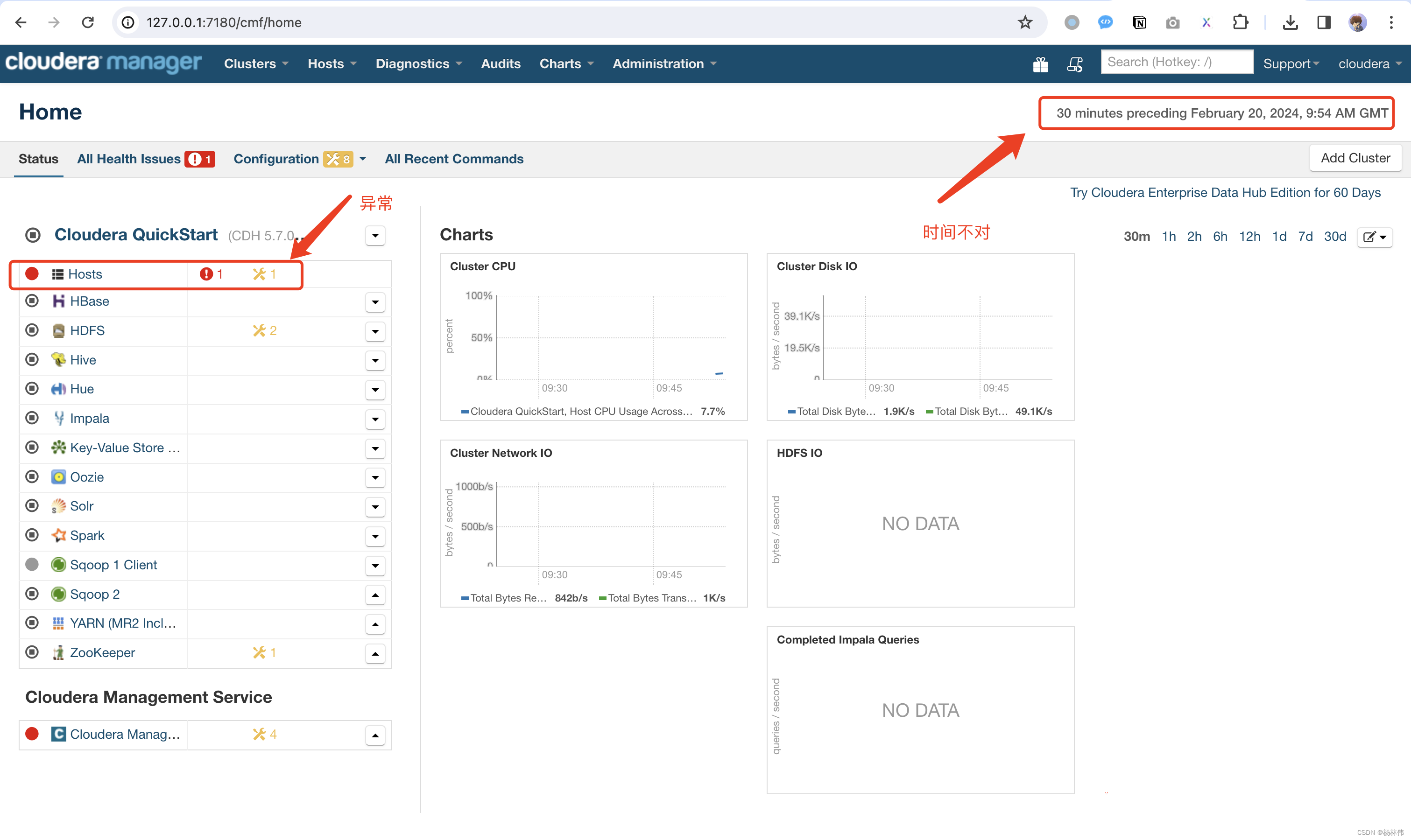Open Cloudera QuickStart cluster actions dropdown
Viewport: 1411px width, 840px height.
[x=375, y=236]
